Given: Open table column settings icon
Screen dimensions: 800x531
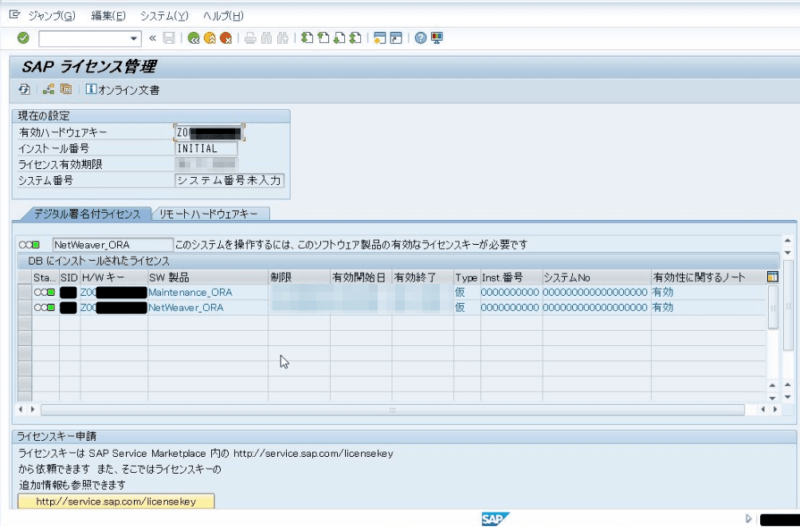Looking at the screenshot, I should pos(772,277).
